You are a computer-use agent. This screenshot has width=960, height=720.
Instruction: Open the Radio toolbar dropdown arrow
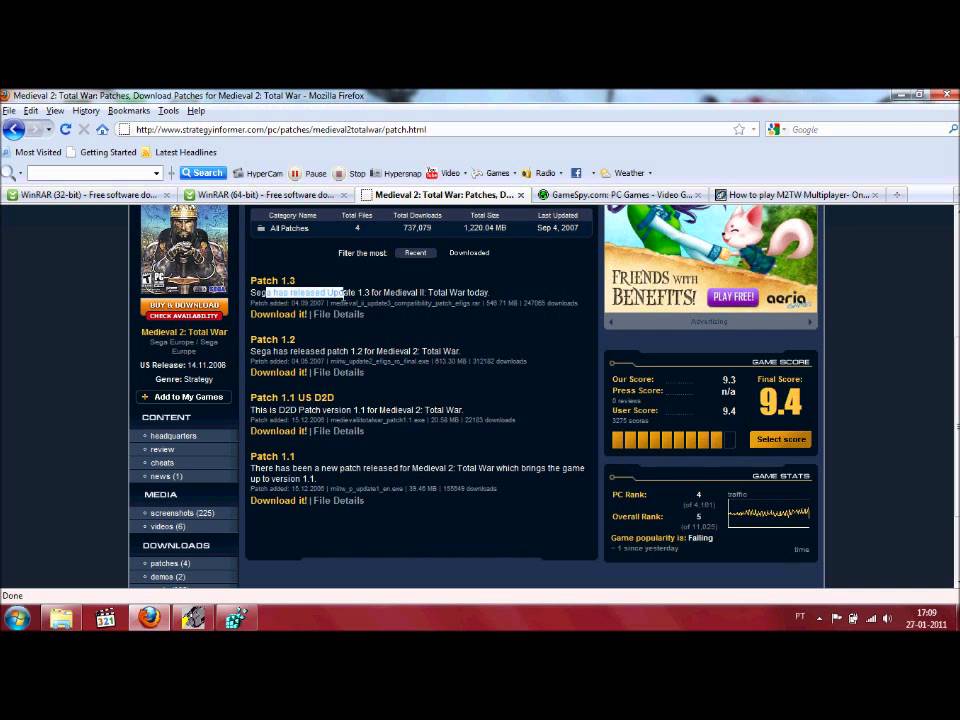561,173
